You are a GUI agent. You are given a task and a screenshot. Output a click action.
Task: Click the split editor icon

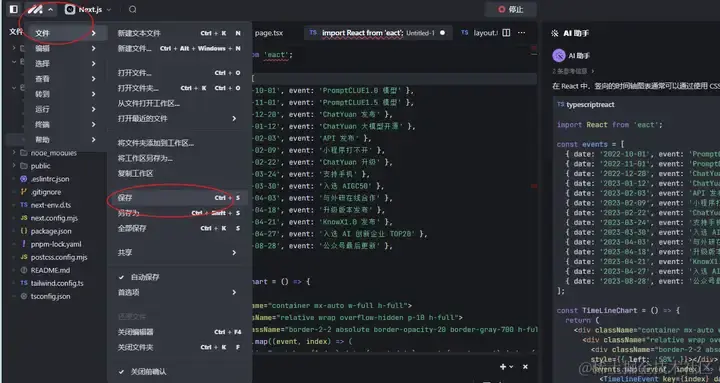click(506, 33)
